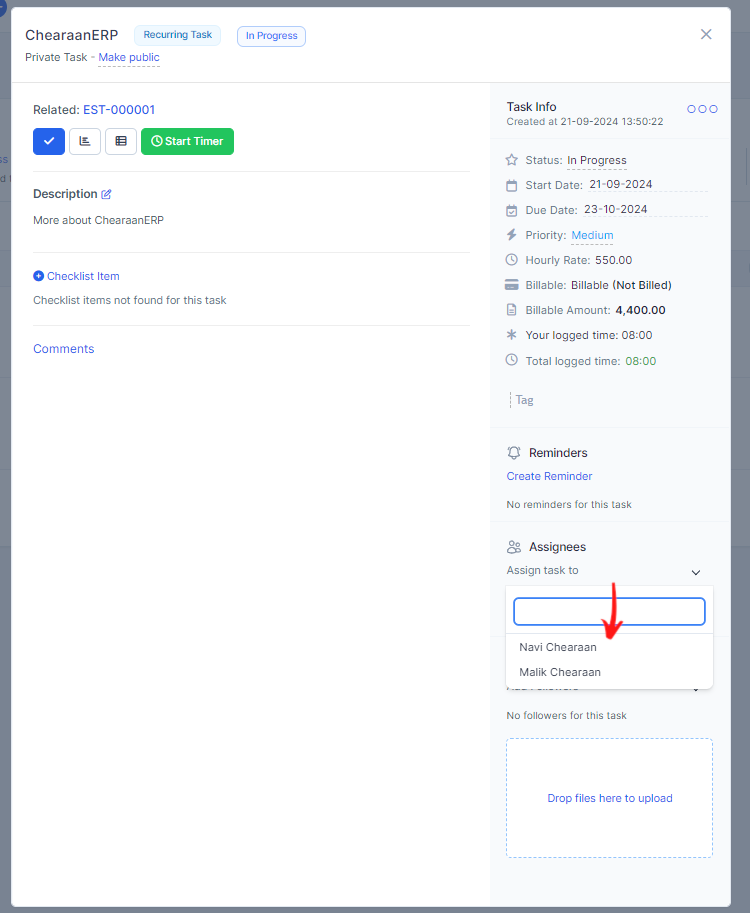
Task: Click Create Reminder link
Action: click(x=549, y=476)
